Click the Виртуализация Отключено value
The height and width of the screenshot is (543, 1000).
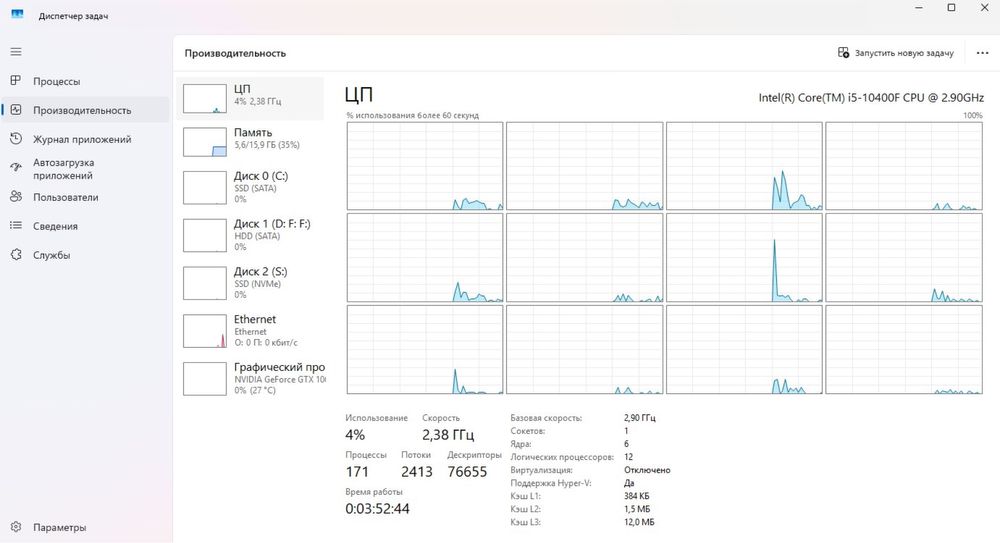click(x=647, y=470)
